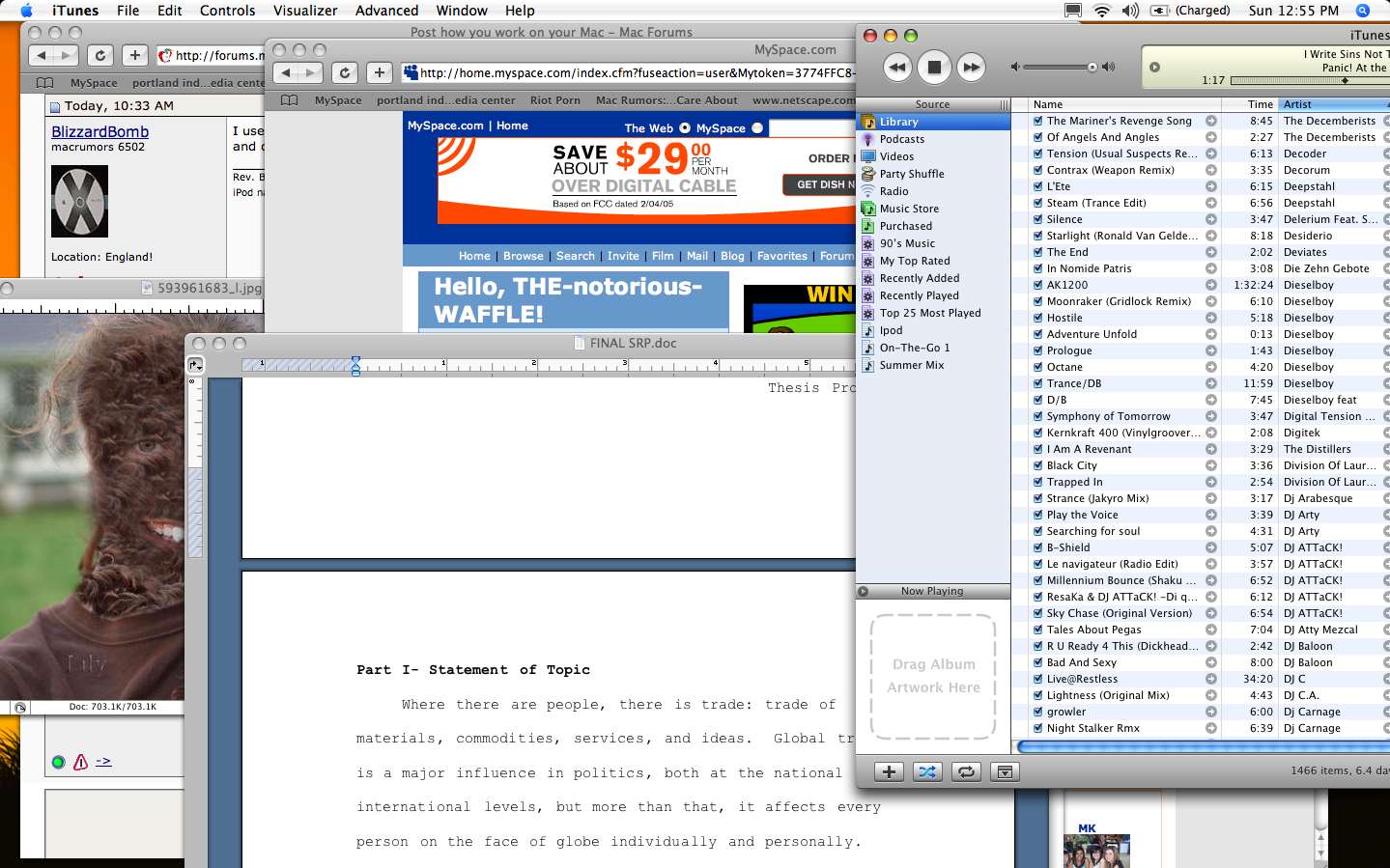The height and width of the screenshot is (868, 1390).
Task: Uncheck the AK1200 track
Action: 1037,285
